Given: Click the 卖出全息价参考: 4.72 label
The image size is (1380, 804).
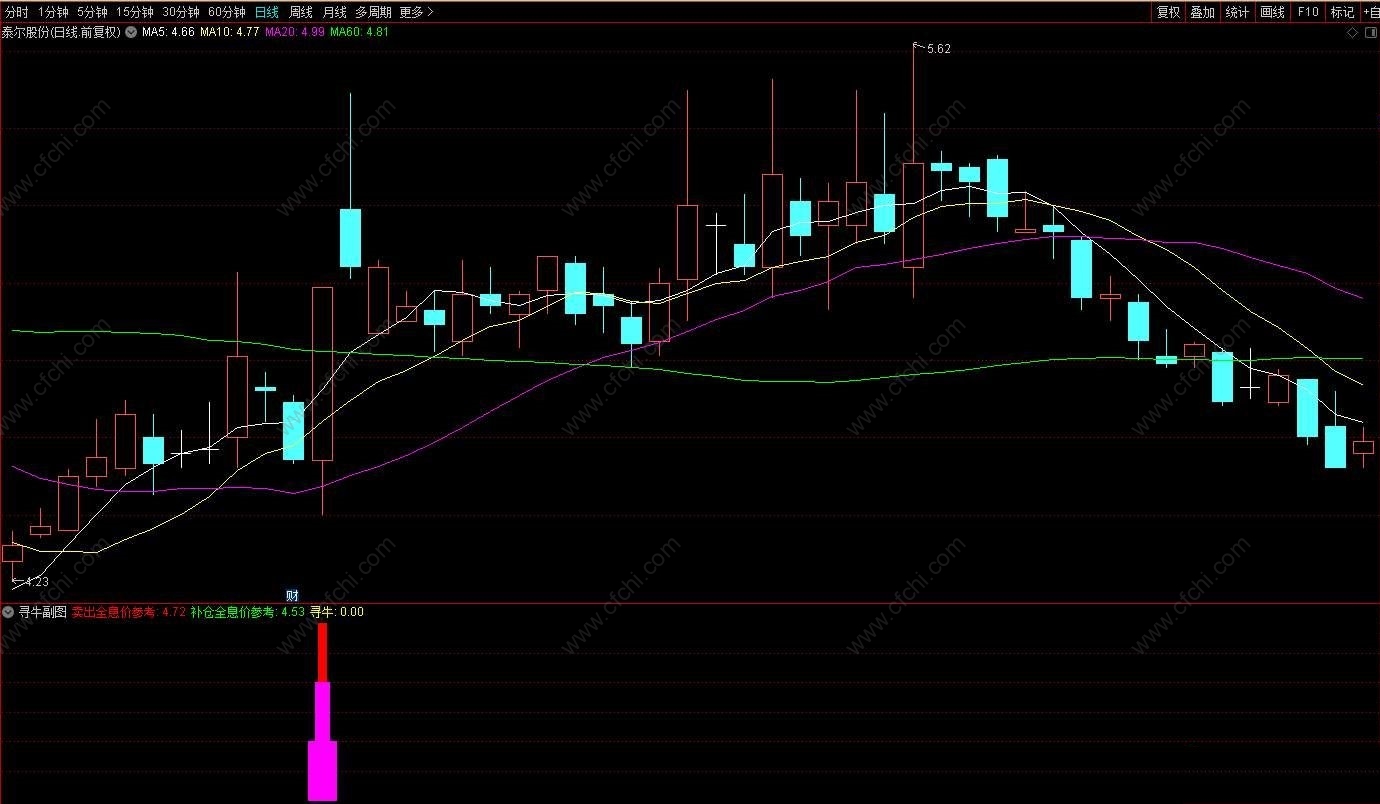Looking at the screenshot, I should click(x=128, y=612).
